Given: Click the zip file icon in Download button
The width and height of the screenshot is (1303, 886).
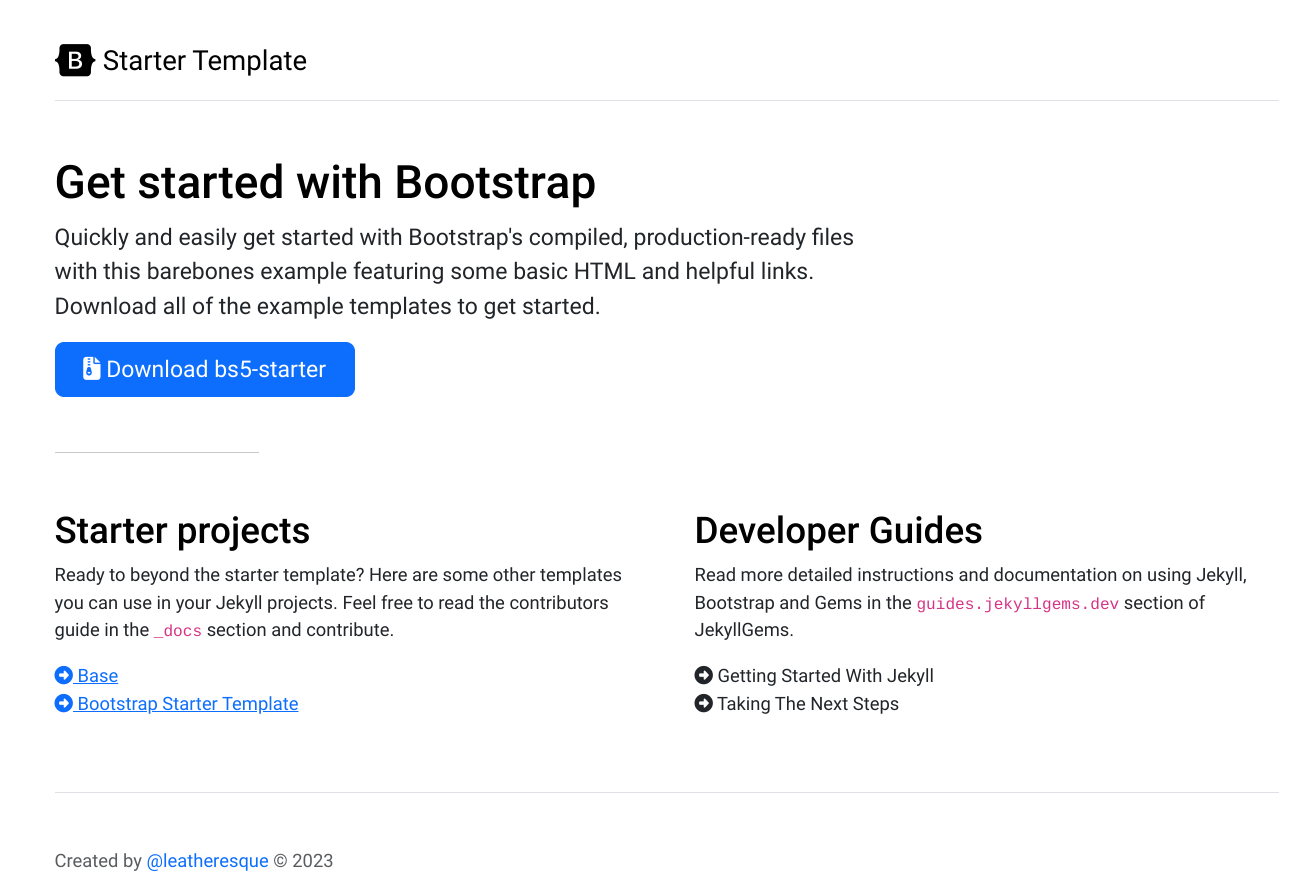Looking at the screenshot, I should (x=92, y=368).
